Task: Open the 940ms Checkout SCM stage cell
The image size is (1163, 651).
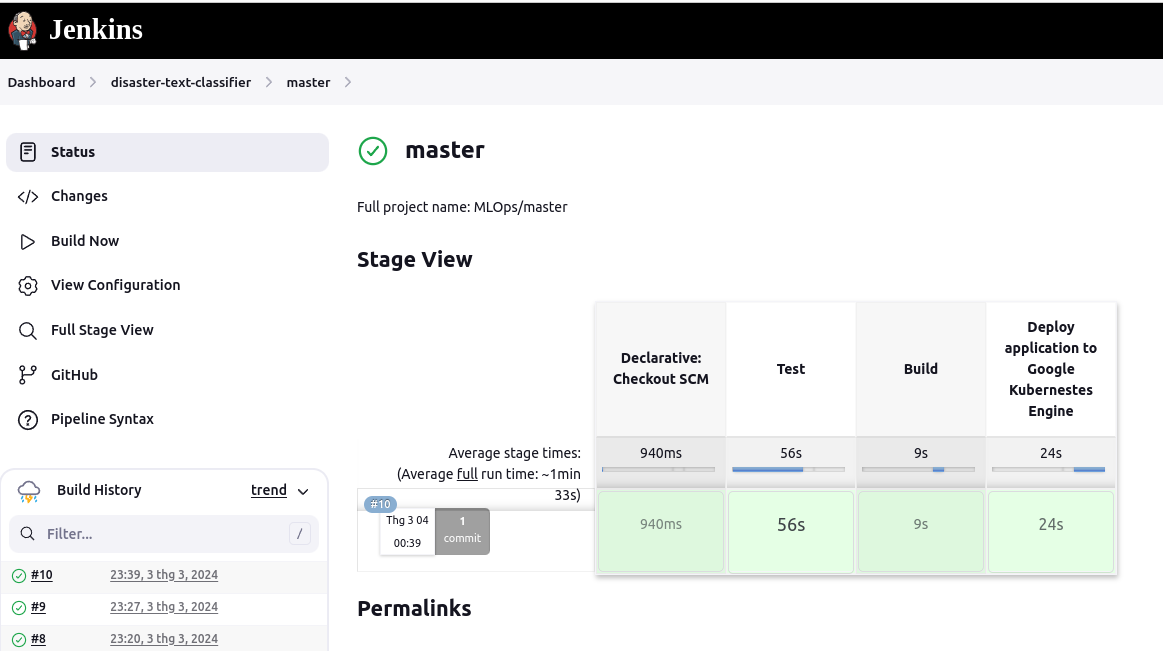Action: (x=661, y=532)
